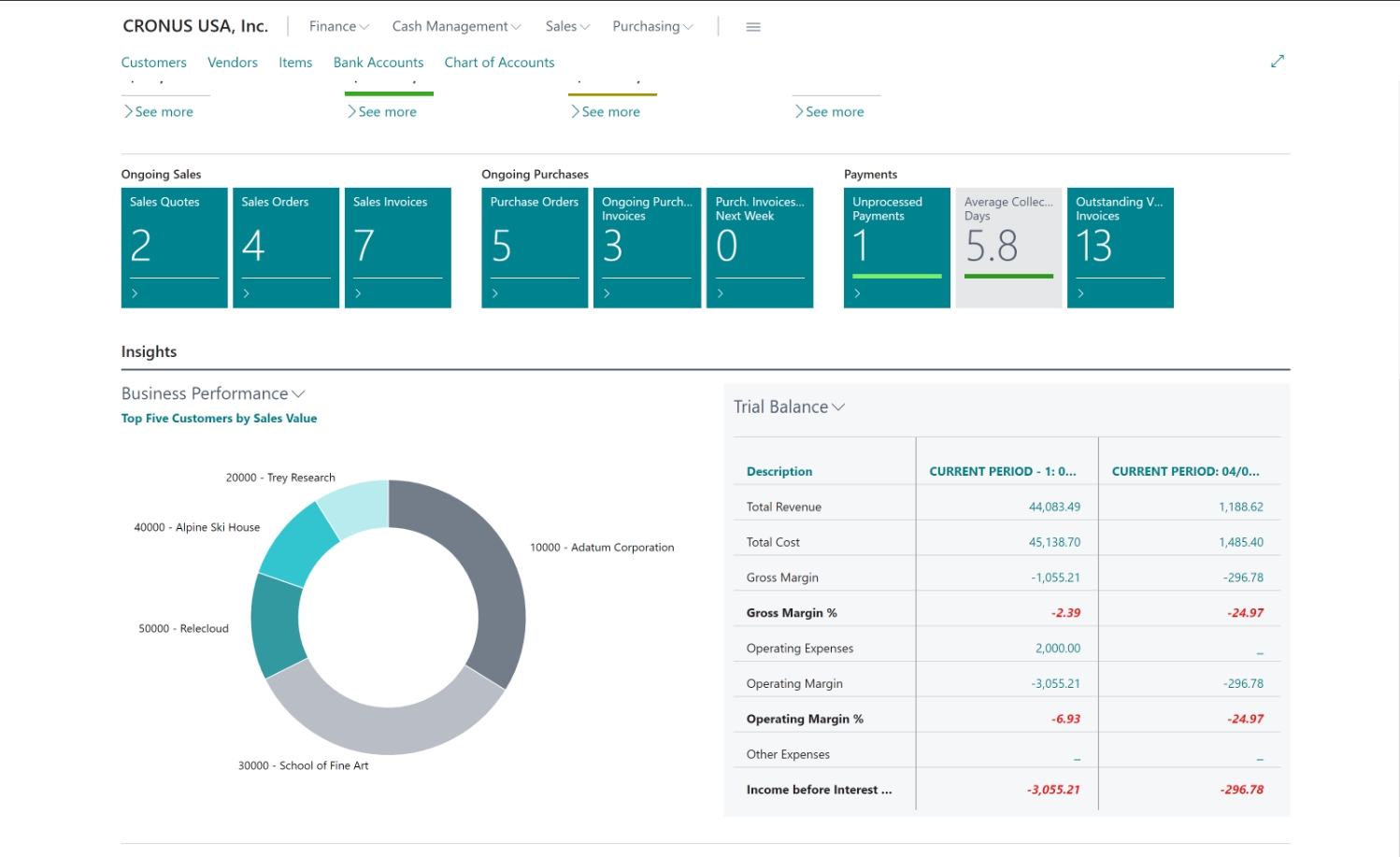1400x857 pixels.
Task: Click Gross Margin % value -2.39
Action: [x=1065, y=614]
